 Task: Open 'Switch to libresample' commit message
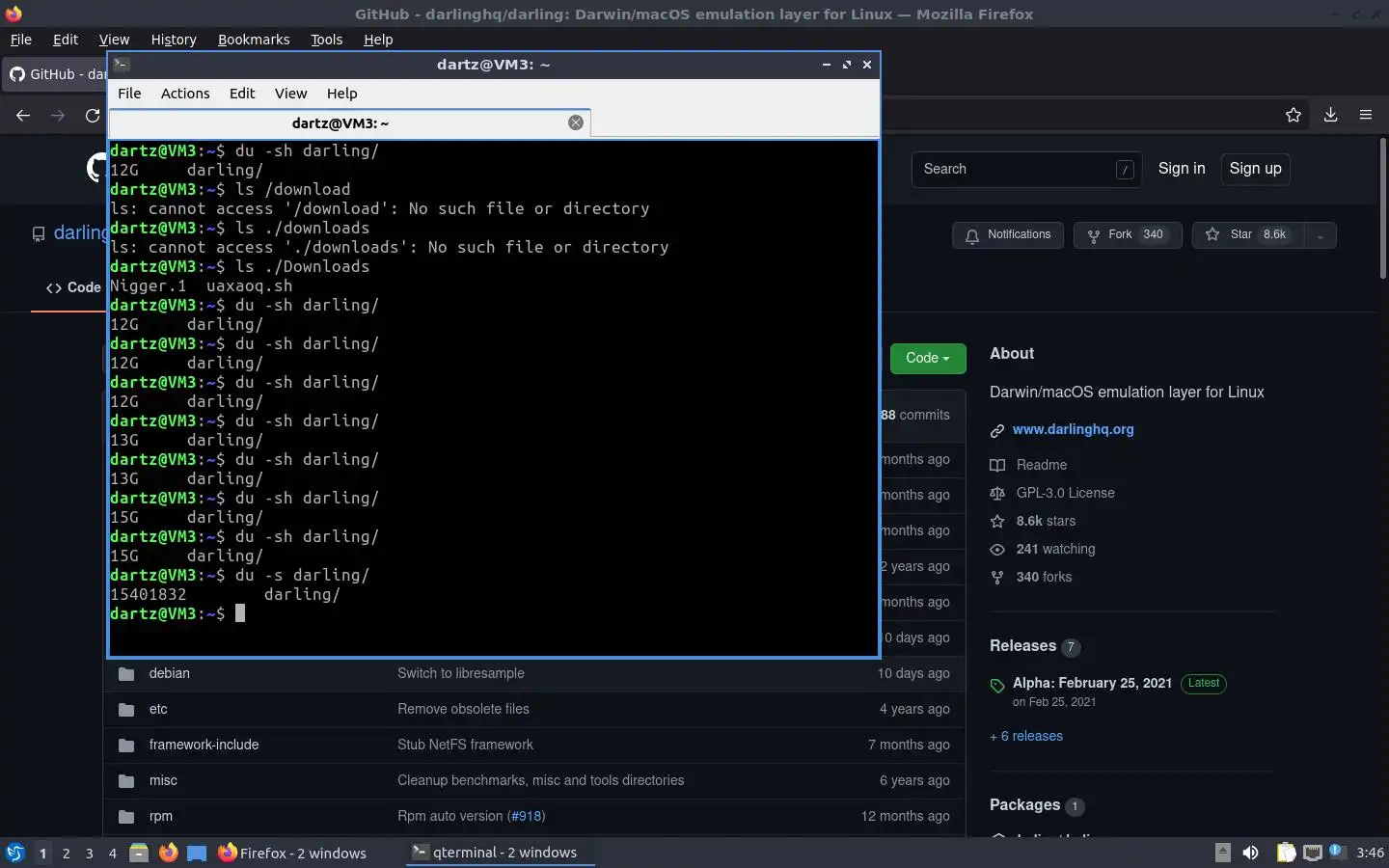click(461, 673)
